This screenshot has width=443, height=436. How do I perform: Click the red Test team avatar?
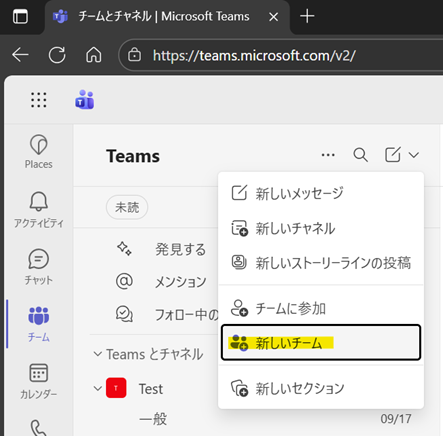click(x=116, y=388)
